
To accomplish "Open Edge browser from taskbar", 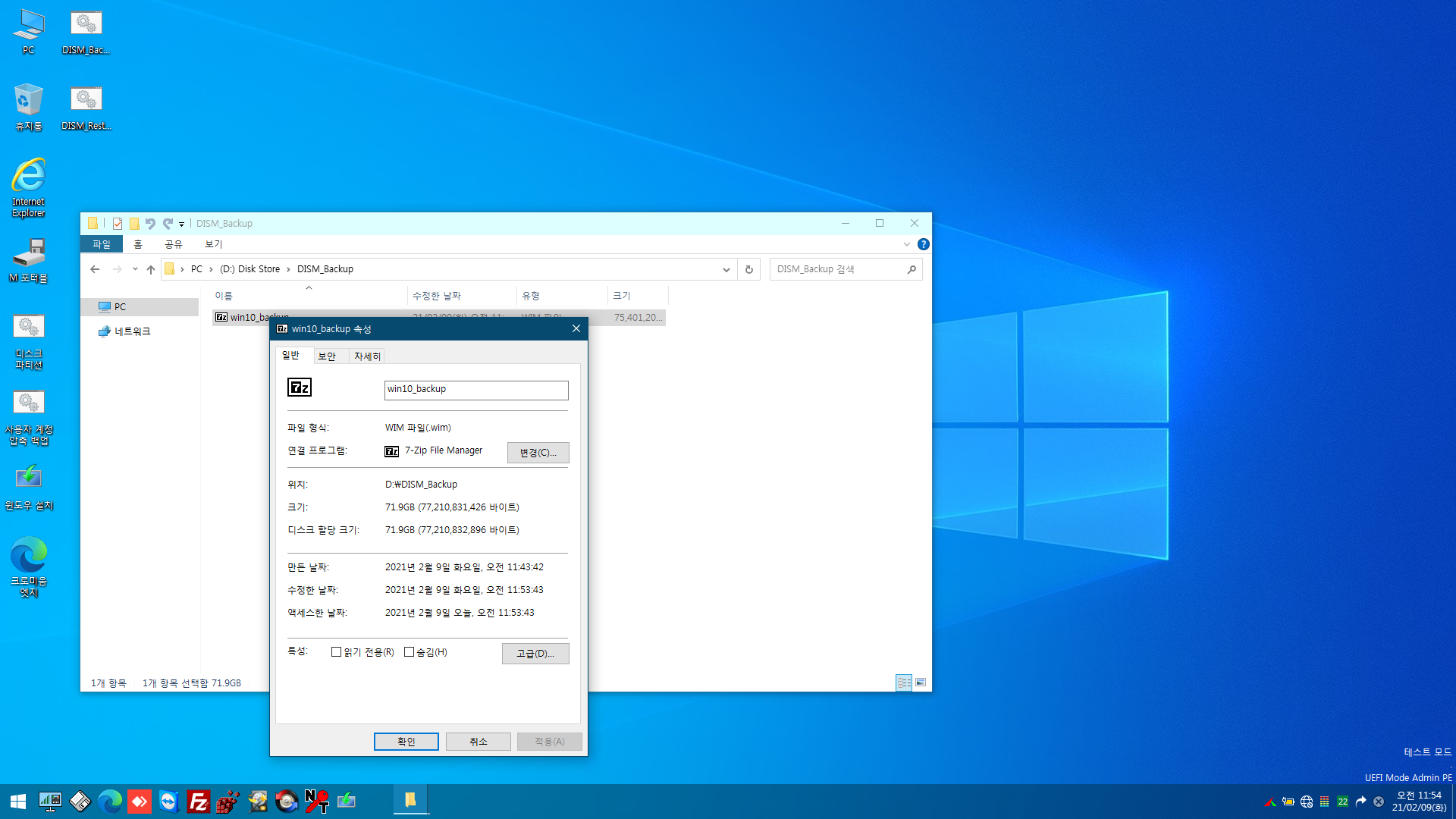I will (x=109, y=802).
